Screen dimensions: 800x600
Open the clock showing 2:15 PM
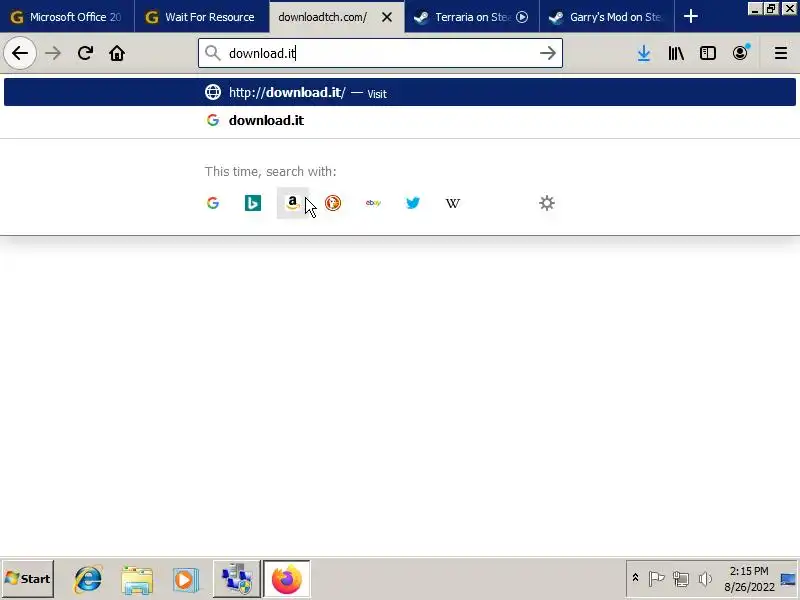[x=749, y=579]
